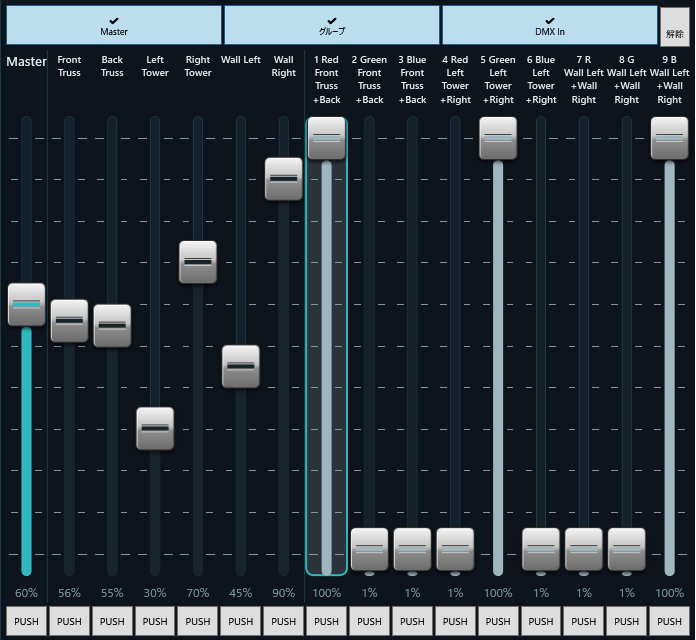The height and width of the screenshot is (640, 696).
Task: Push the PUSH button under Right Tower
Action: click(x=198, y=621)
